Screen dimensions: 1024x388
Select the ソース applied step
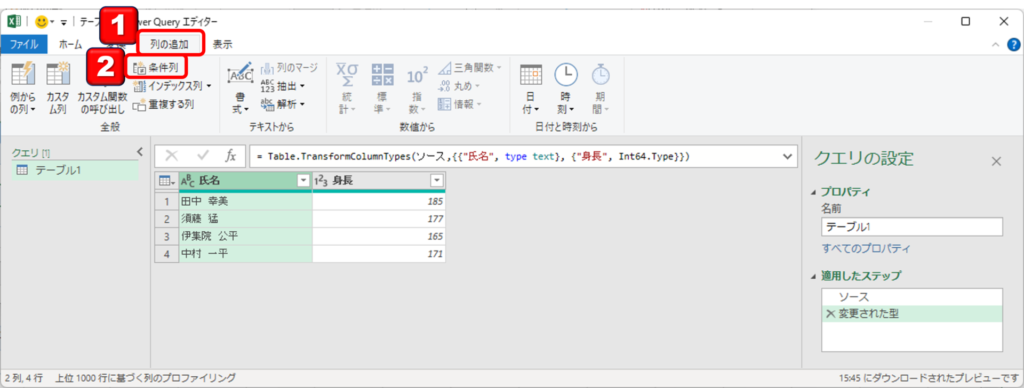click(x=912, y=297)
